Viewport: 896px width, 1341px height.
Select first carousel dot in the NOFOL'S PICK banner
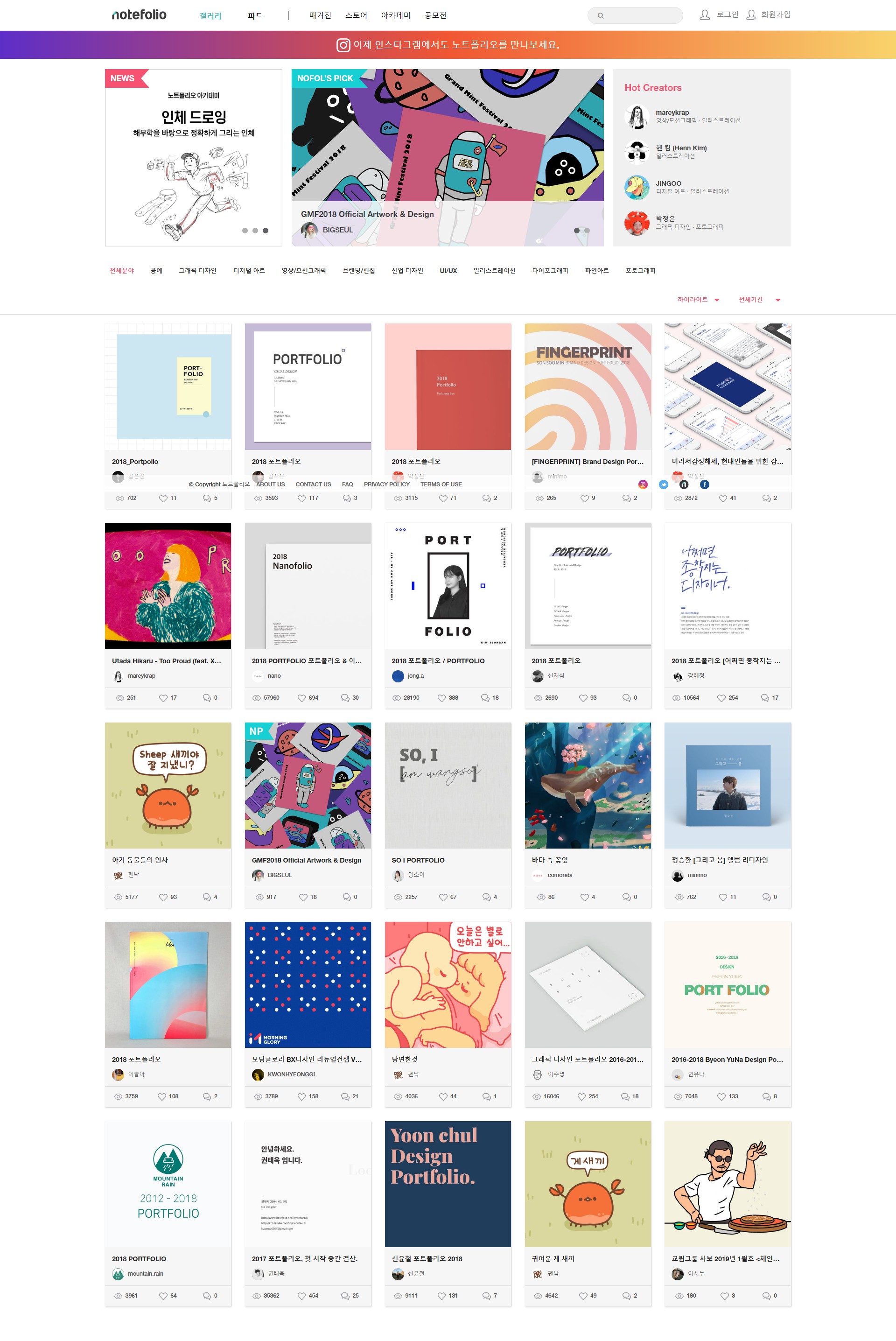click(x=577, y=231)
